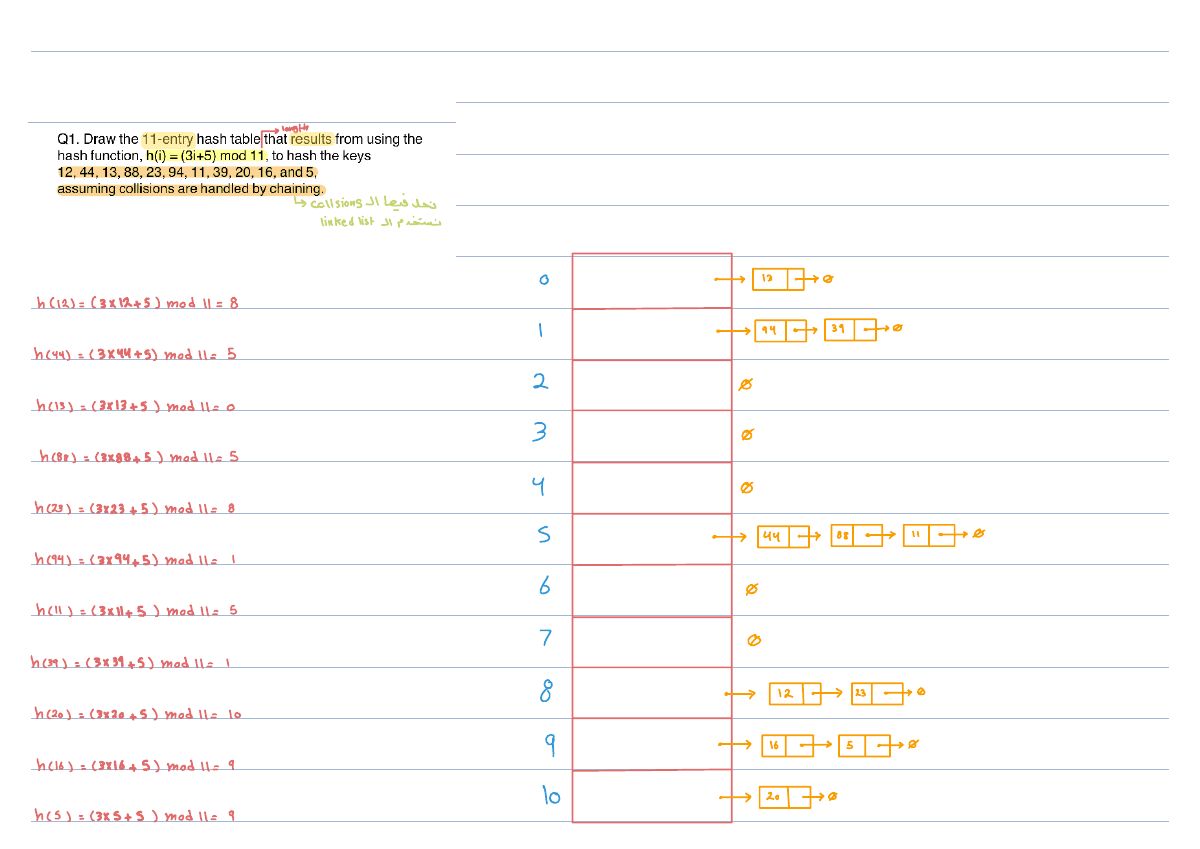Select the h(16) hash calculation line
The height and width of the screenshot is (849, 1200).
[x=135, y=766]
